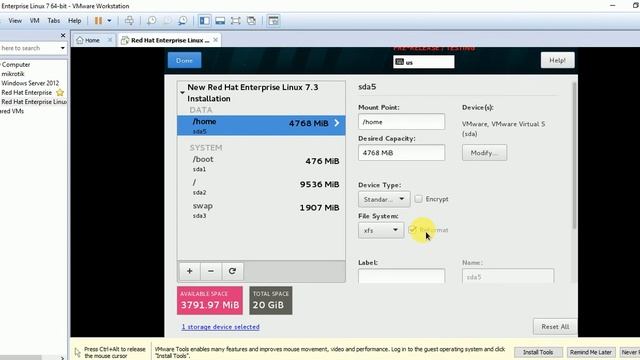The image size is (640, 360).
Task: Click the Name field showing sda5
Action: [x=508, y=276]
